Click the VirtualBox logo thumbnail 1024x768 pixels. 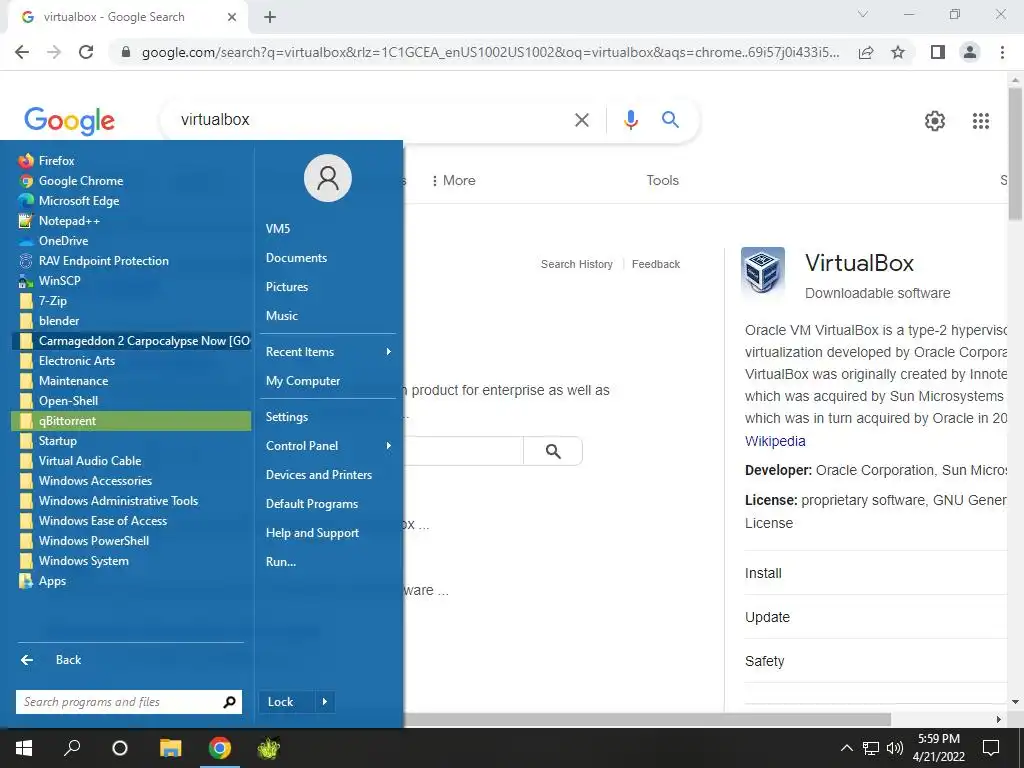[763, 271]
